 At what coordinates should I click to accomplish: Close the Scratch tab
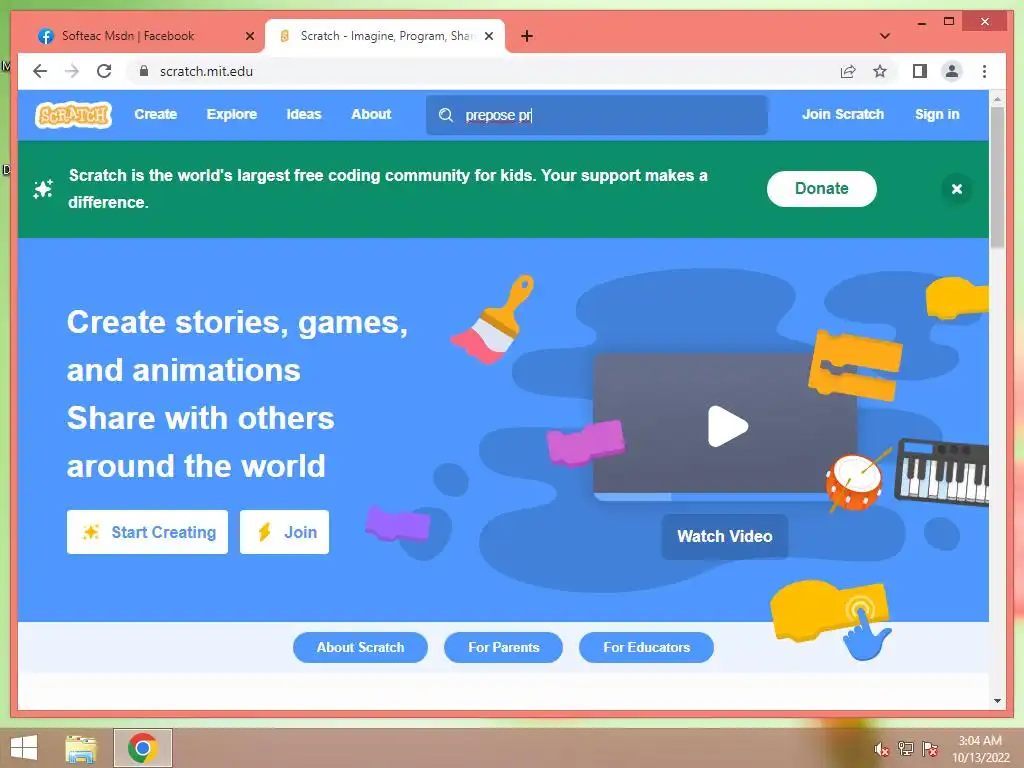(488, 36)
